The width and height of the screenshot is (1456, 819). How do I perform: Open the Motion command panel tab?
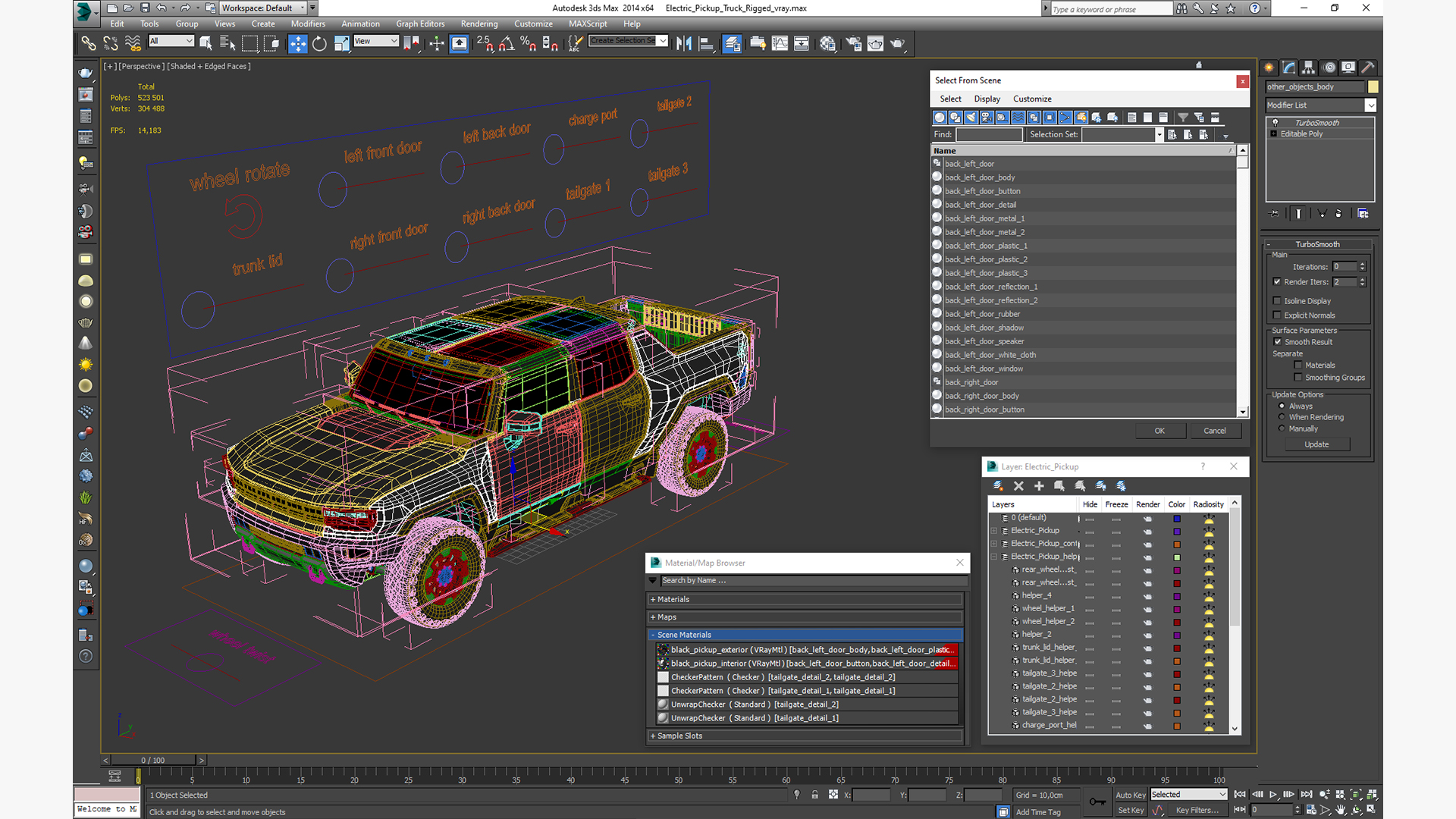pos(1329,67)
